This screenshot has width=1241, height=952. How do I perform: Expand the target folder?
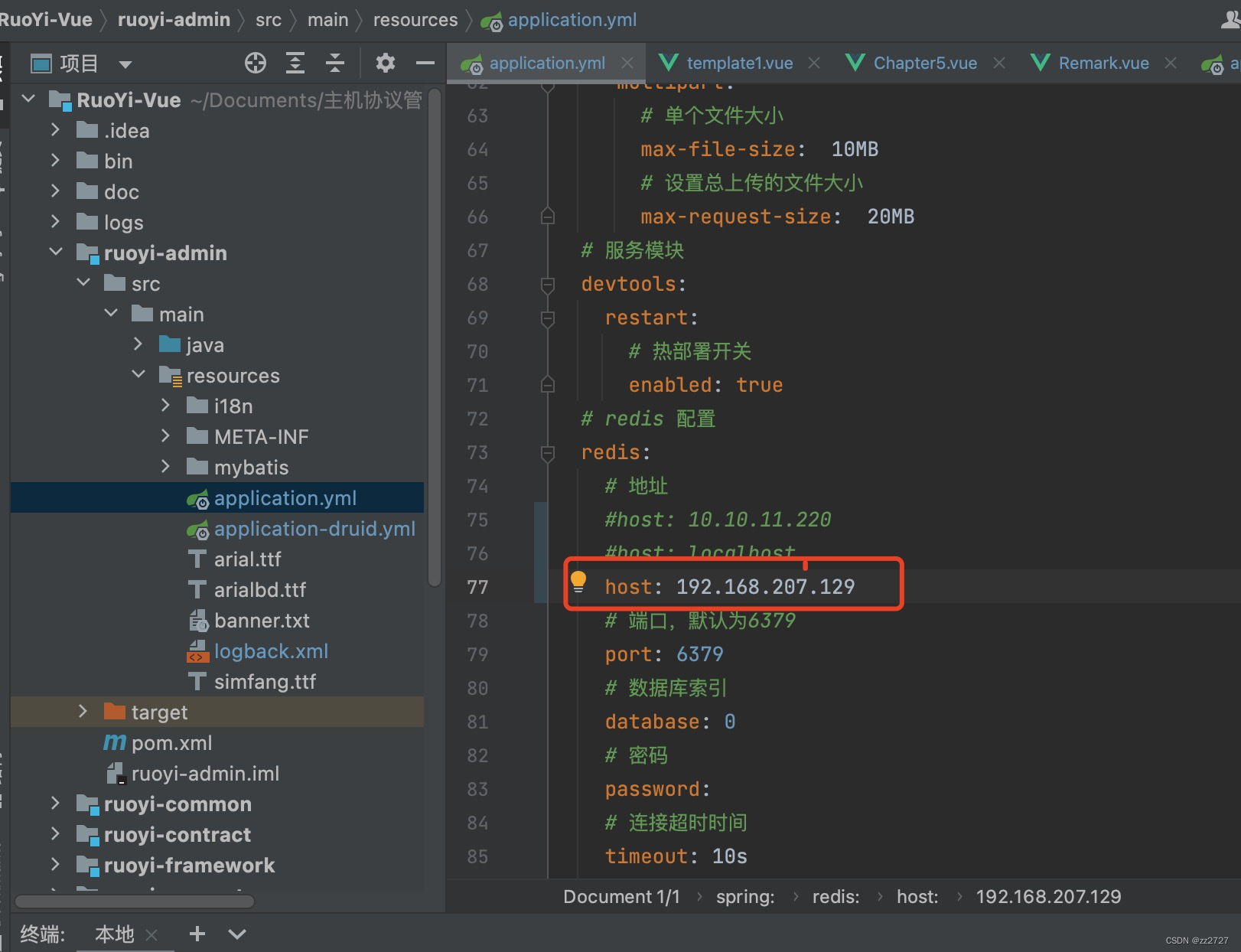coord(83,711)
